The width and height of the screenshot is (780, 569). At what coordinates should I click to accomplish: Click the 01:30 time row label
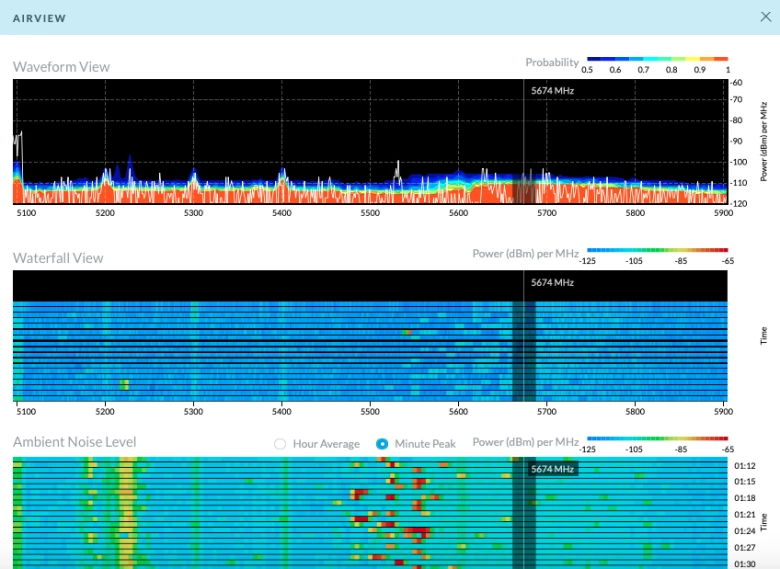[744, 563]
